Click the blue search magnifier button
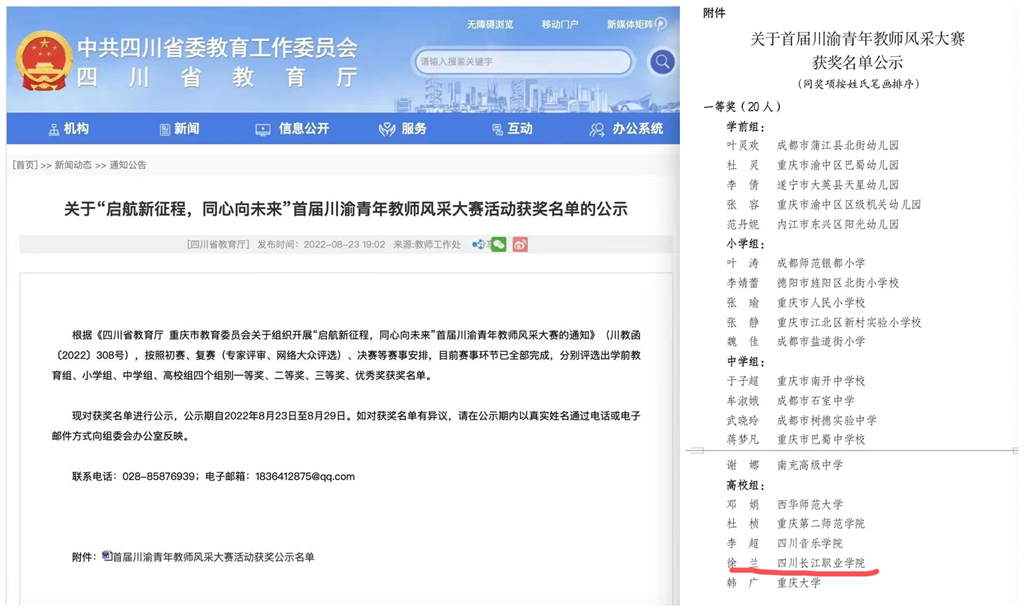This screenshot has height=611, width=1024. [x=662, y=62]
